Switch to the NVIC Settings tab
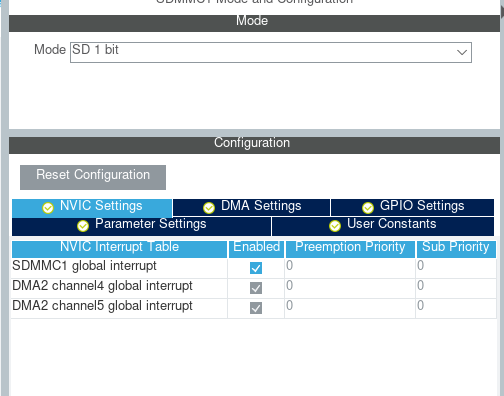 [92, 208]
